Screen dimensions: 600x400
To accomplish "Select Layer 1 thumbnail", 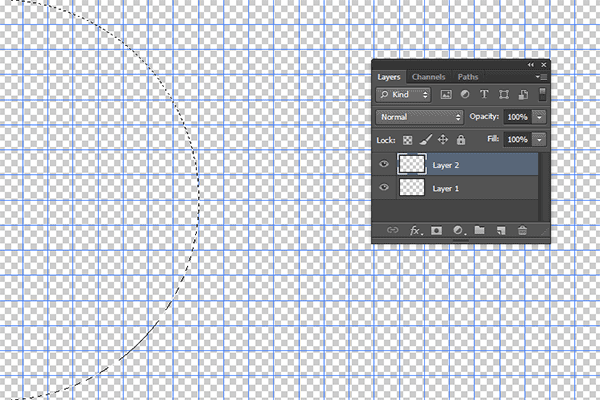I will pyautogui.click(x=412, y=188).
